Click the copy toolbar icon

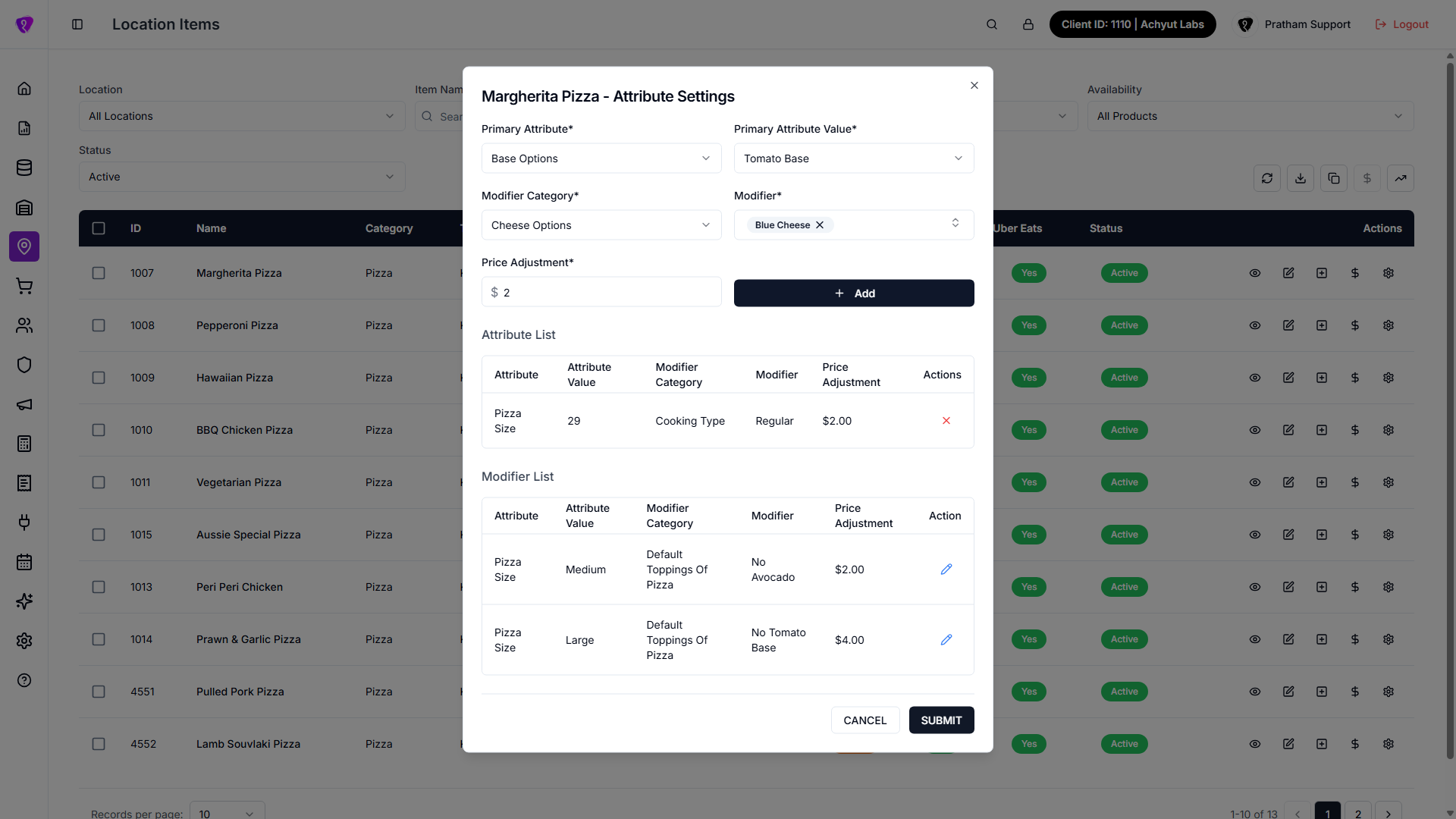click(1334, 178)
